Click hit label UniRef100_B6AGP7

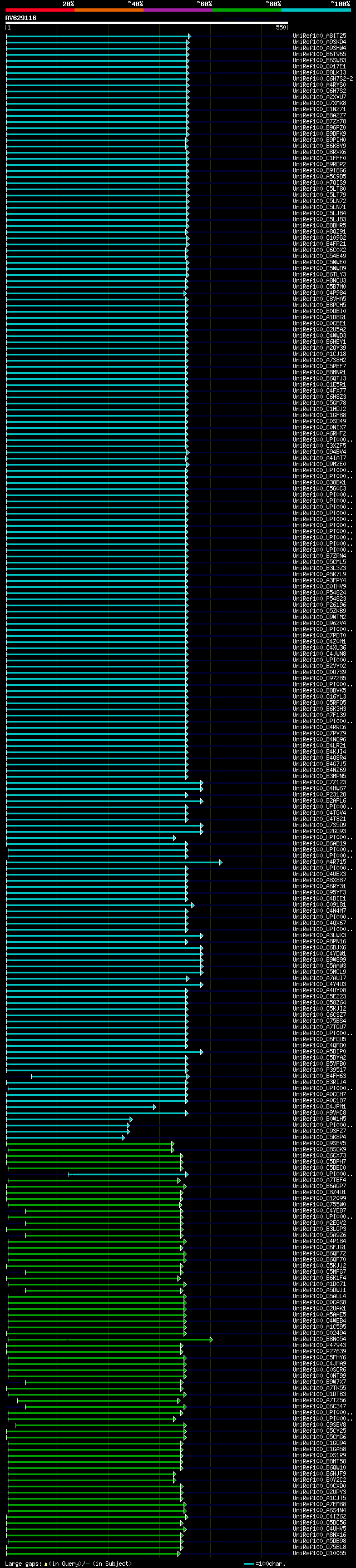tap(319, 1186)
